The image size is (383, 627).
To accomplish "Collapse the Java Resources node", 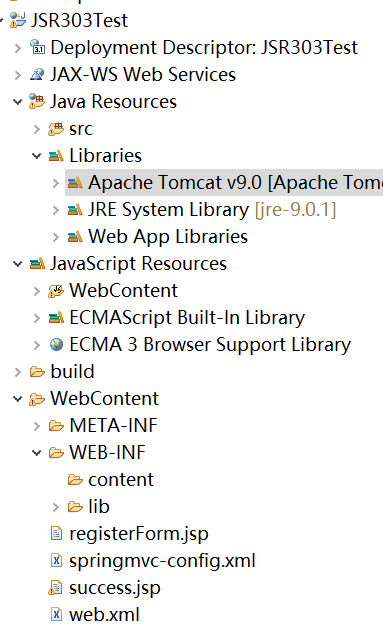I will click(x=18, y=102).
